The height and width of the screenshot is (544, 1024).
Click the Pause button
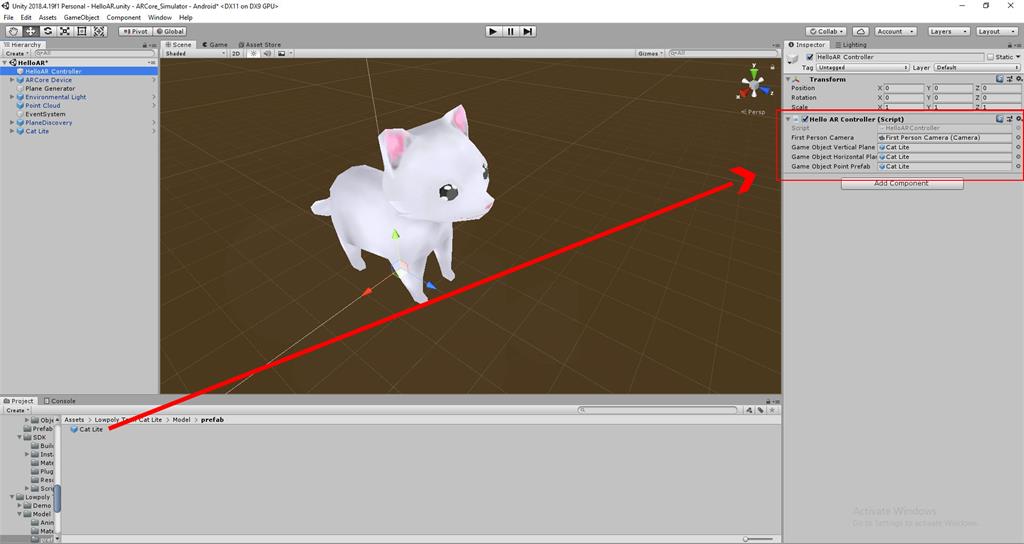(511, 31)
